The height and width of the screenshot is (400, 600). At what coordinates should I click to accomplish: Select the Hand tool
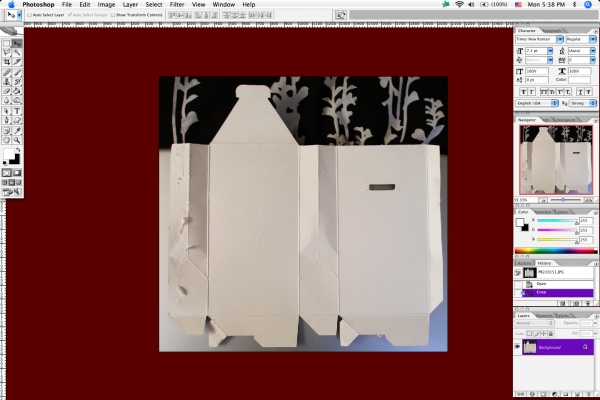[x=7, y=140]
